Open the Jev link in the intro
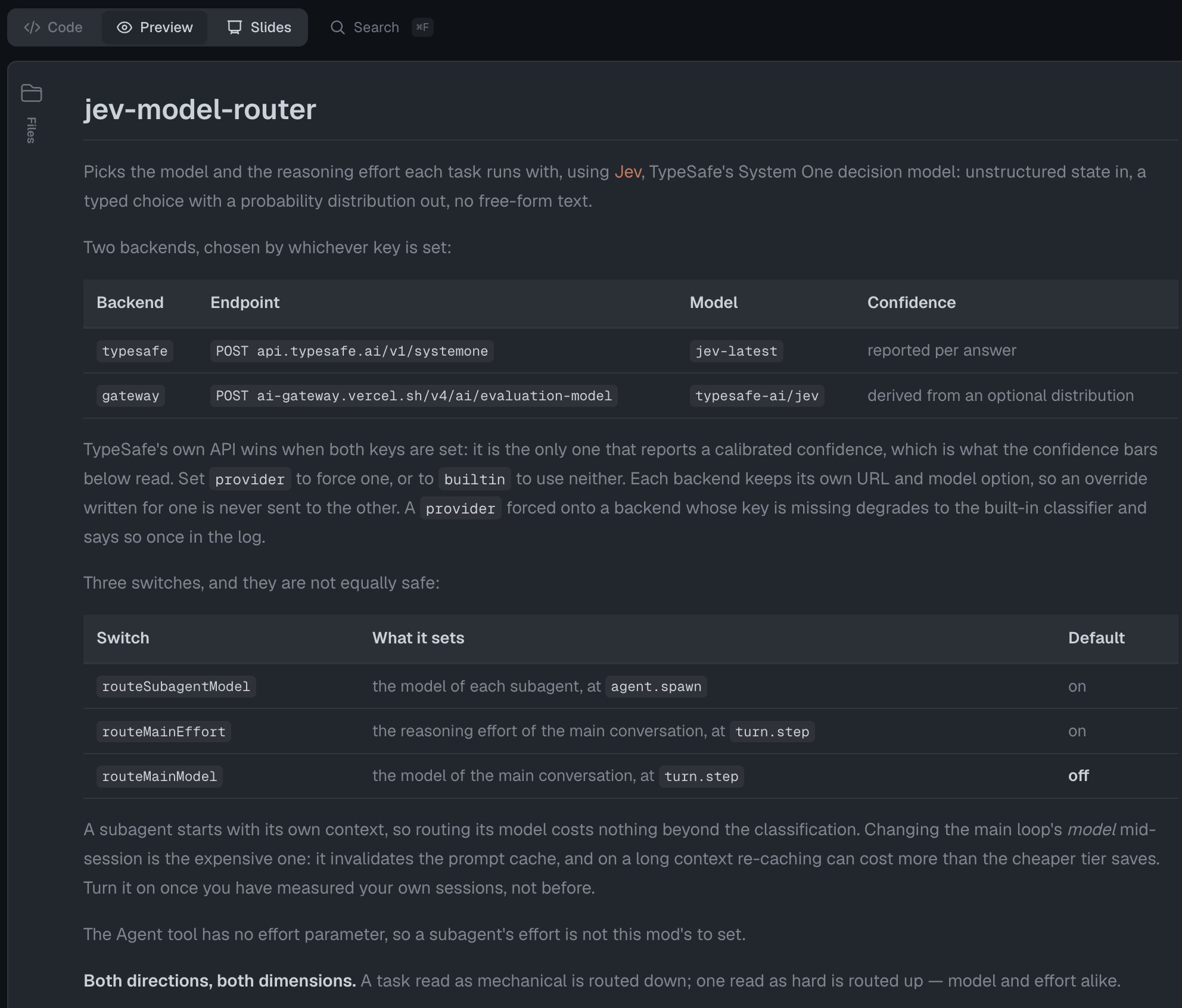1182x1008 pixels. point(627,172)
